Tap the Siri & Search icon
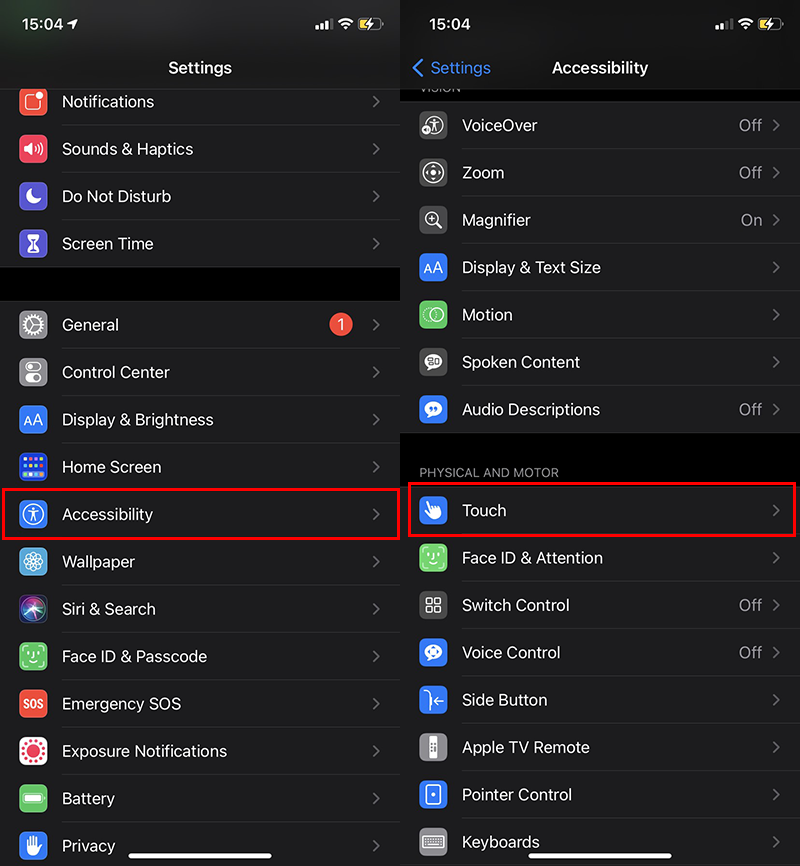This screenshot has height=866, width=800. 33,609
